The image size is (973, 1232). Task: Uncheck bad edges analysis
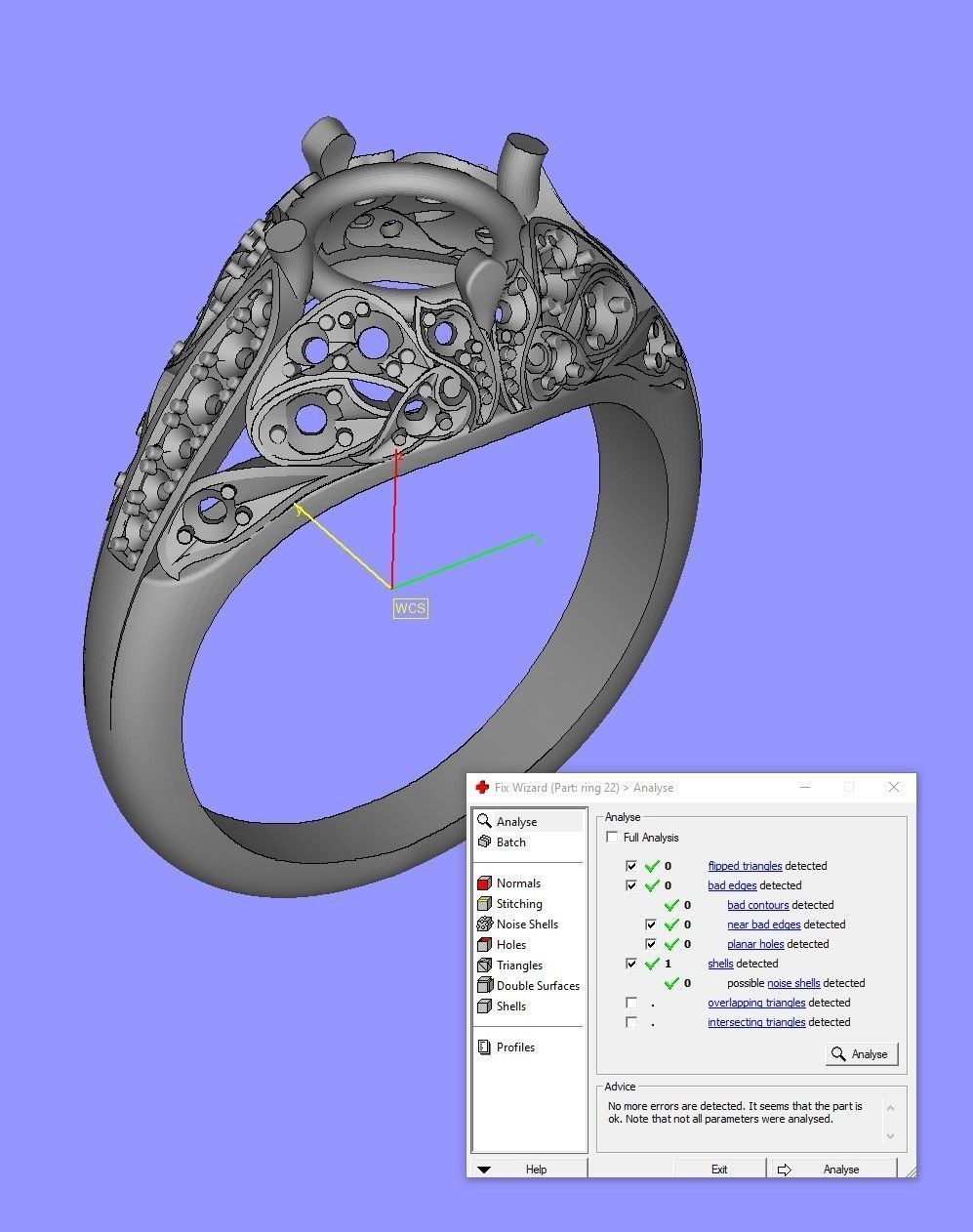pyautogui.click(x=631, y=885)
